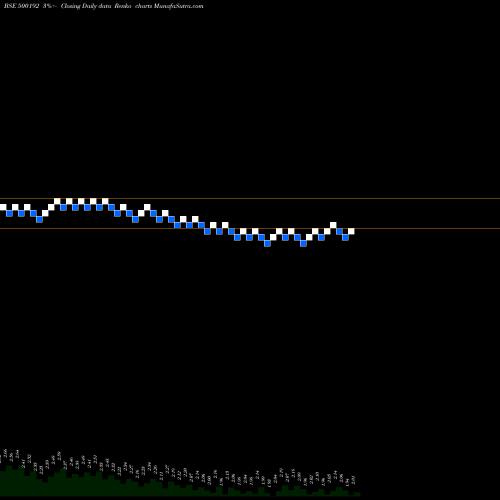Image resolution: width=500 pixels, height=500 pixels.
Task: Click the upper orange horizontal level line
Action: click(250, 199)
